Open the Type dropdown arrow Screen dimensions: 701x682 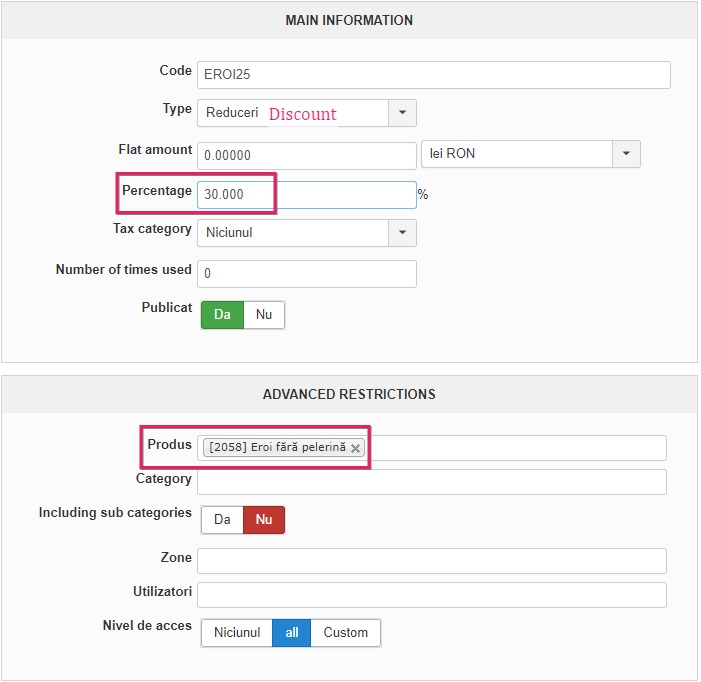(402, 113)
